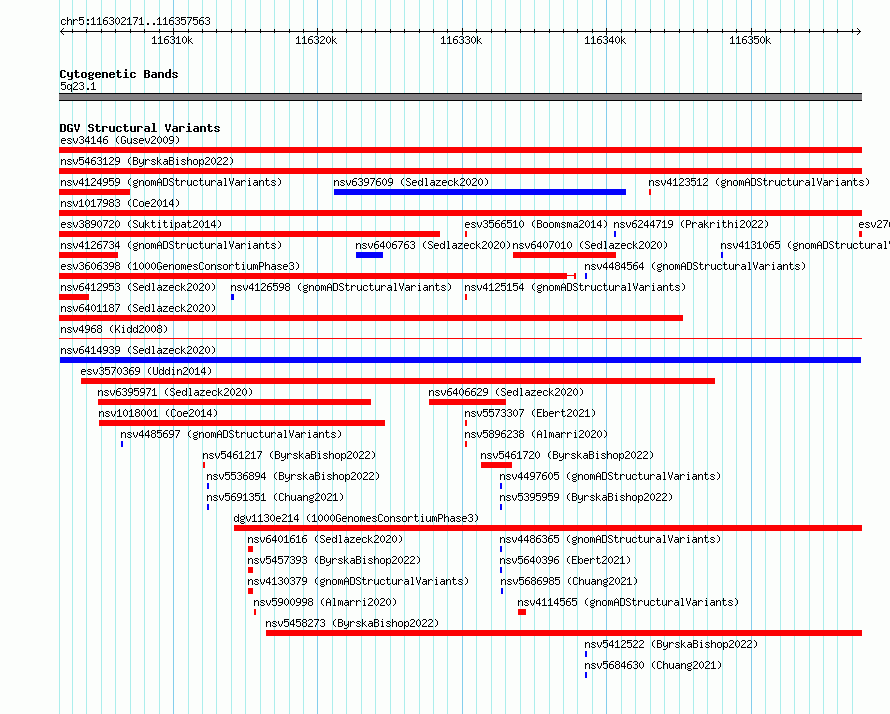890x714 pixels.
Task: Open nsv5458273 (ByrskaBishop2022) variant
Action: pyautogui.click(x=352, y=623)
